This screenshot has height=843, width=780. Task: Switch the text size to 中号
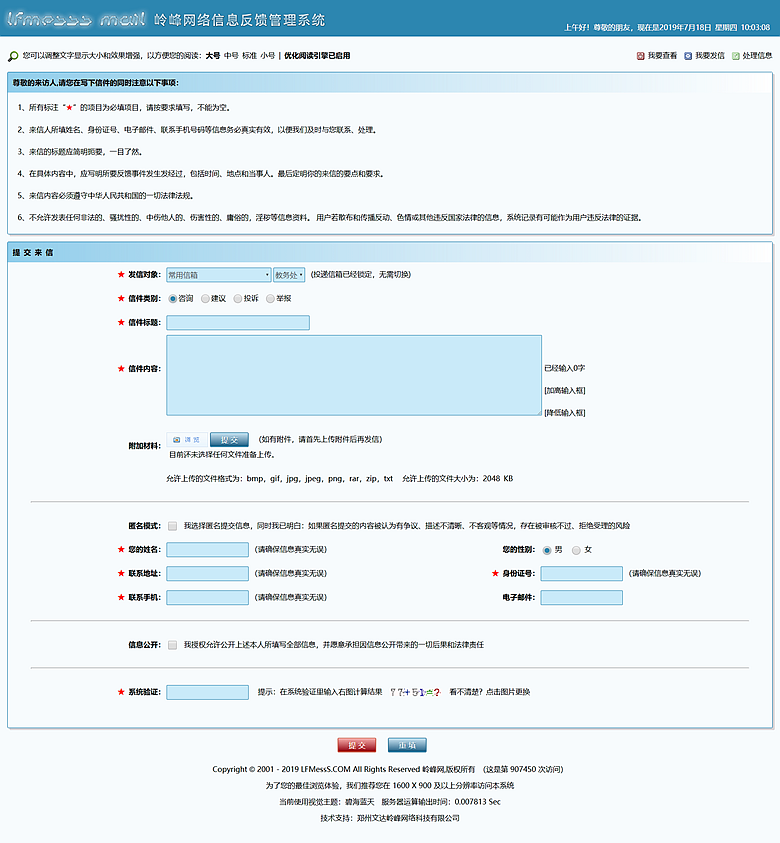(231, 55)
